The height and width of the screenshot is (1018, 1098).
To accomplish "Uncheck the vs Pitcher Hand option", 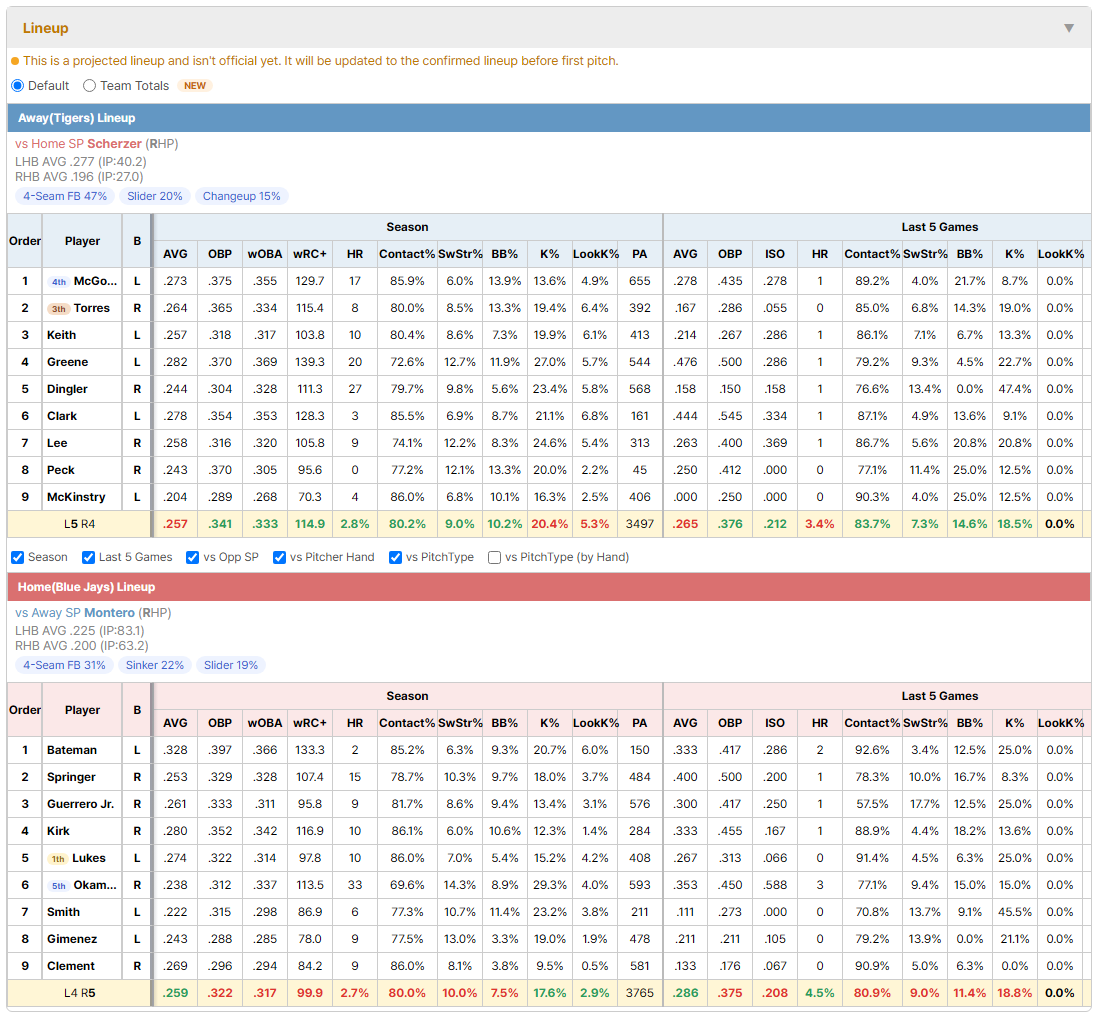I will click(x=279, y=557).
